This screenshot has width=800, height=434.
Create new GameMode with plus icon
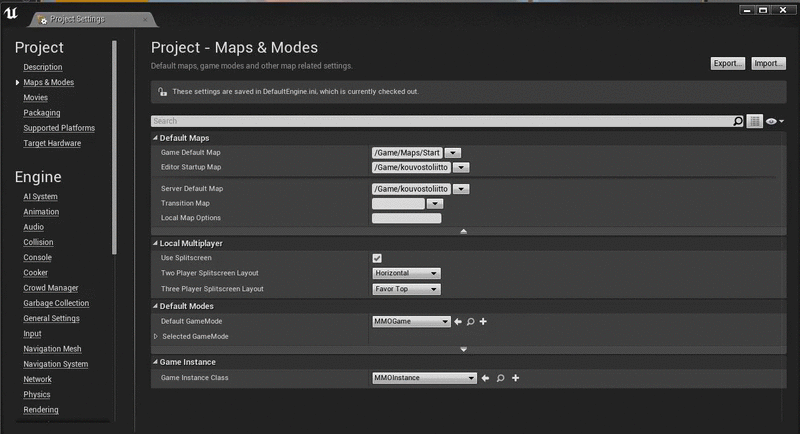pos(483,321)
